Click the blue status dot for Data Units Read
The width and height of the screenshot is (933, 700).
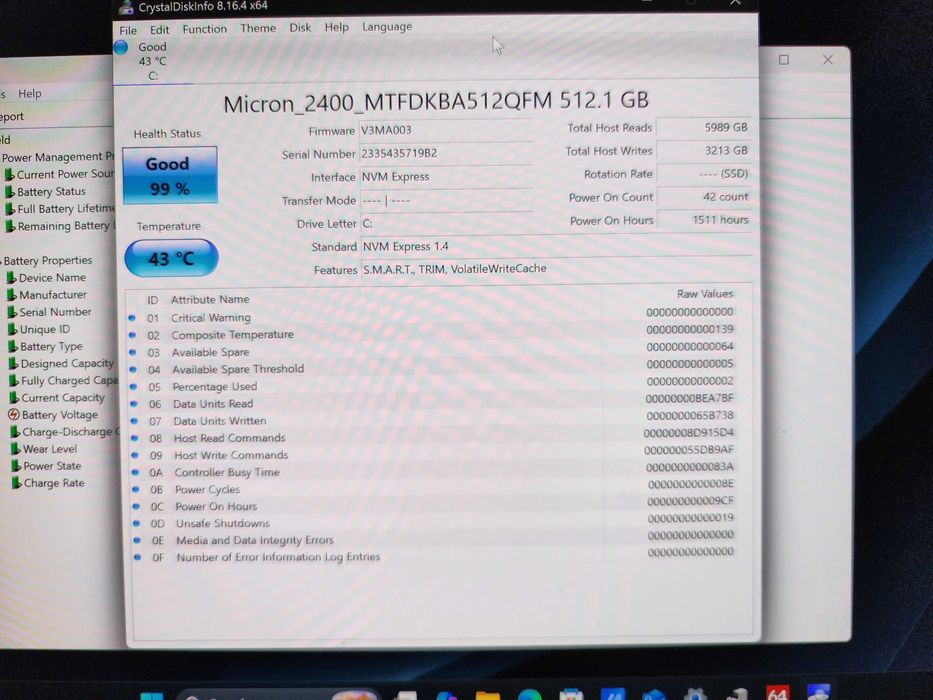[x=134, y=404]
